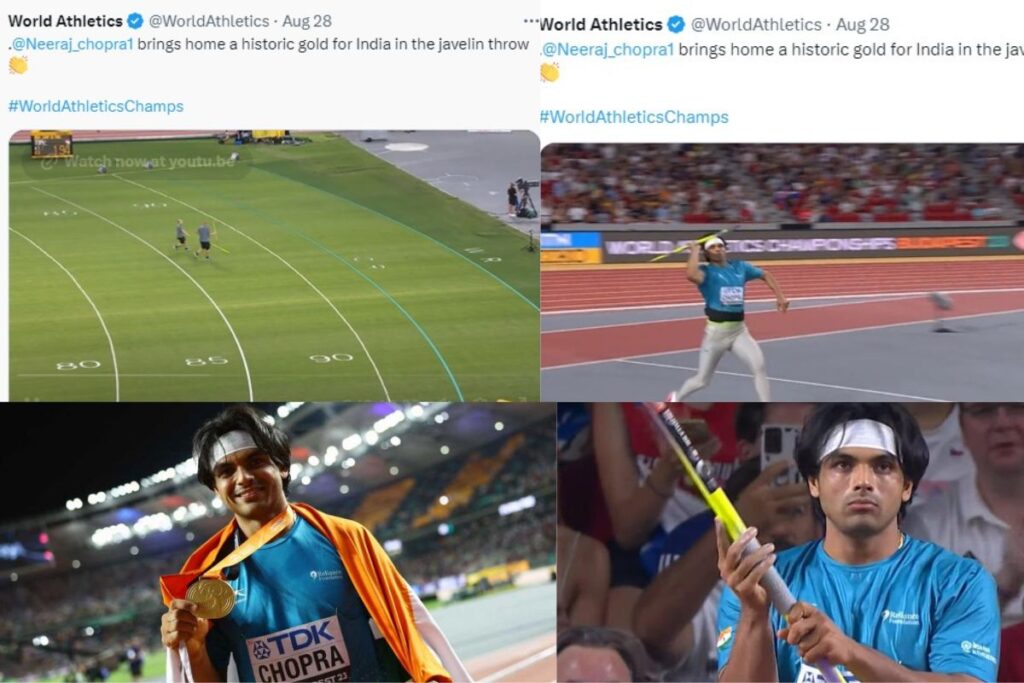Open World Athletics profile from the field-video tweet

[x=65, y=21]
